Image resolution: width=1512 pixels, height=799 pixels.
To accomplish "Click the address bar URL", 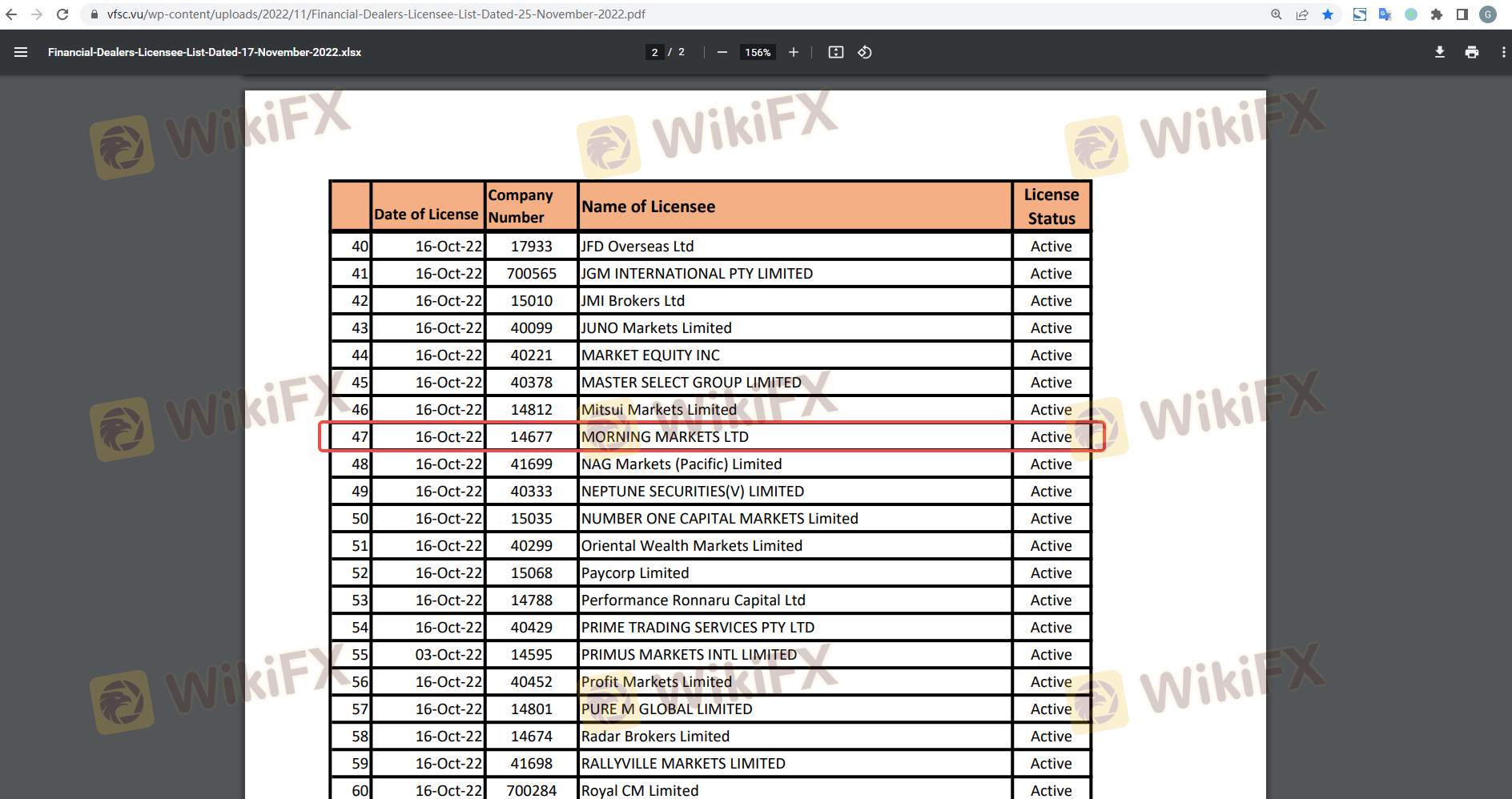I will (376, 14).
